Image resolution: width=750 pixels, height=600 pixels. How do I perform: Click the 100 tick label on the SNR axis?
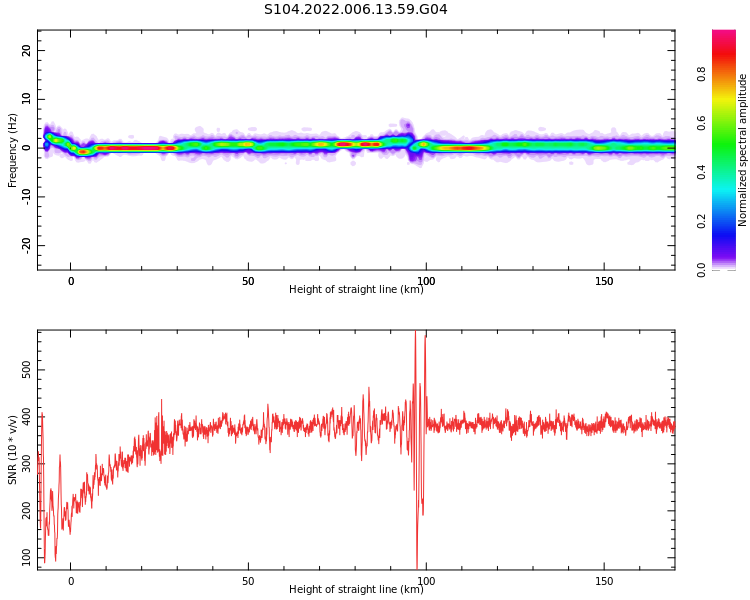[x=26, y=557]
